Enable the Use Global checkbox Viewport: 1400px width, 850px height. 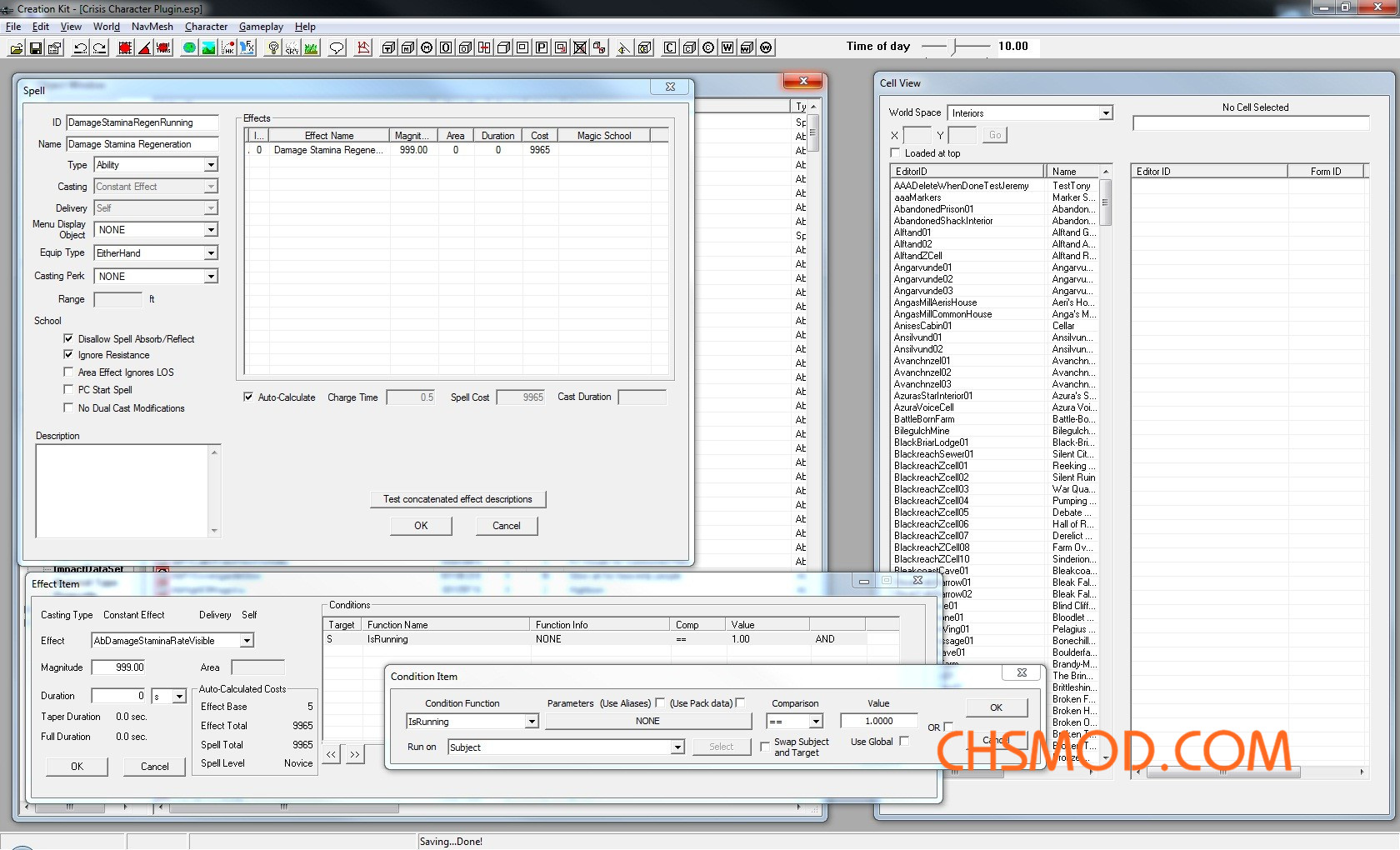click(x=904, y=741)
